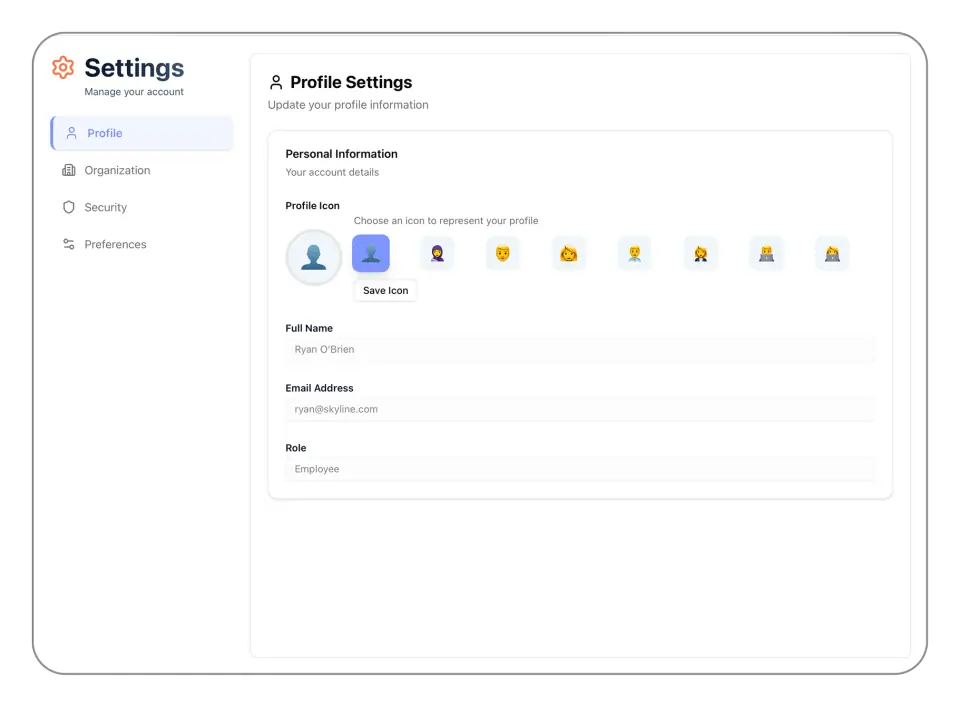Click the Email Address input field

pos(580,409)
